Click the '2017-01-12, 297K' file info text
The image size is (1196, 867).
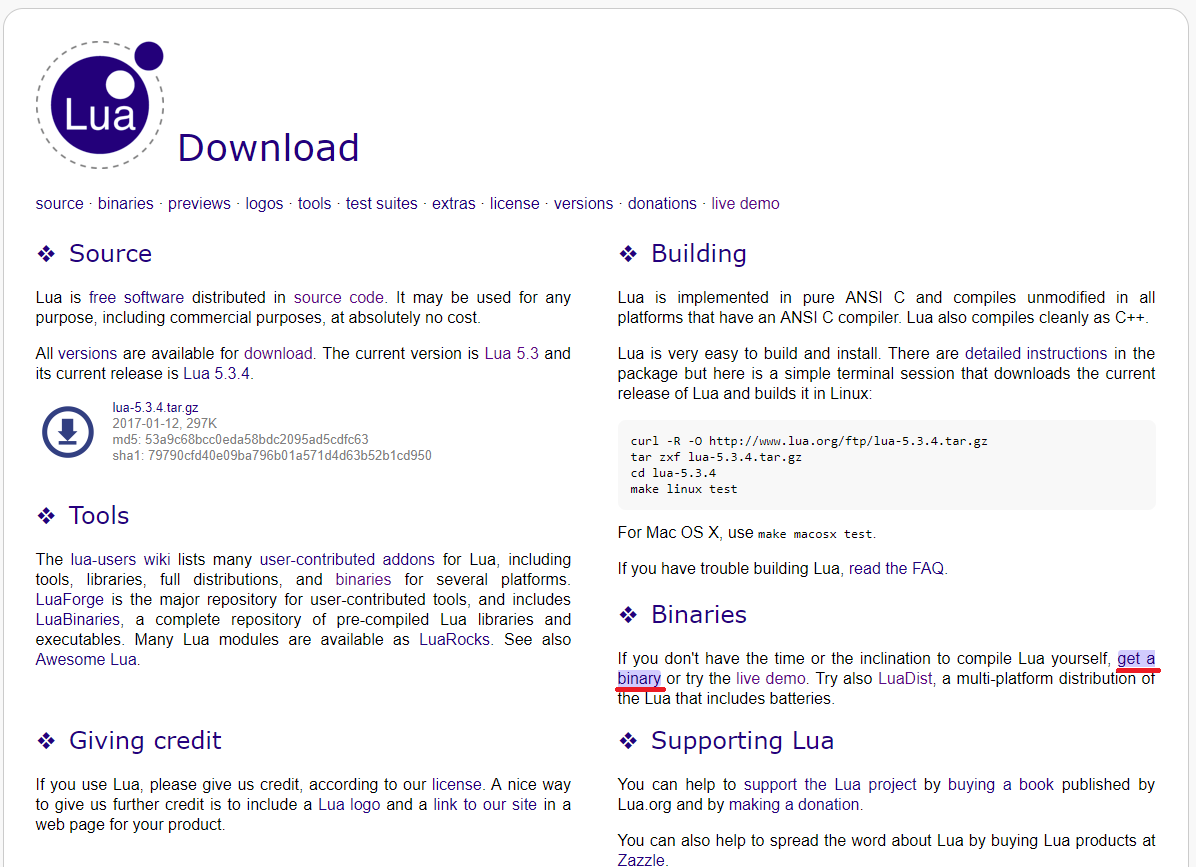pyautogui.click(x=165, y=424)
